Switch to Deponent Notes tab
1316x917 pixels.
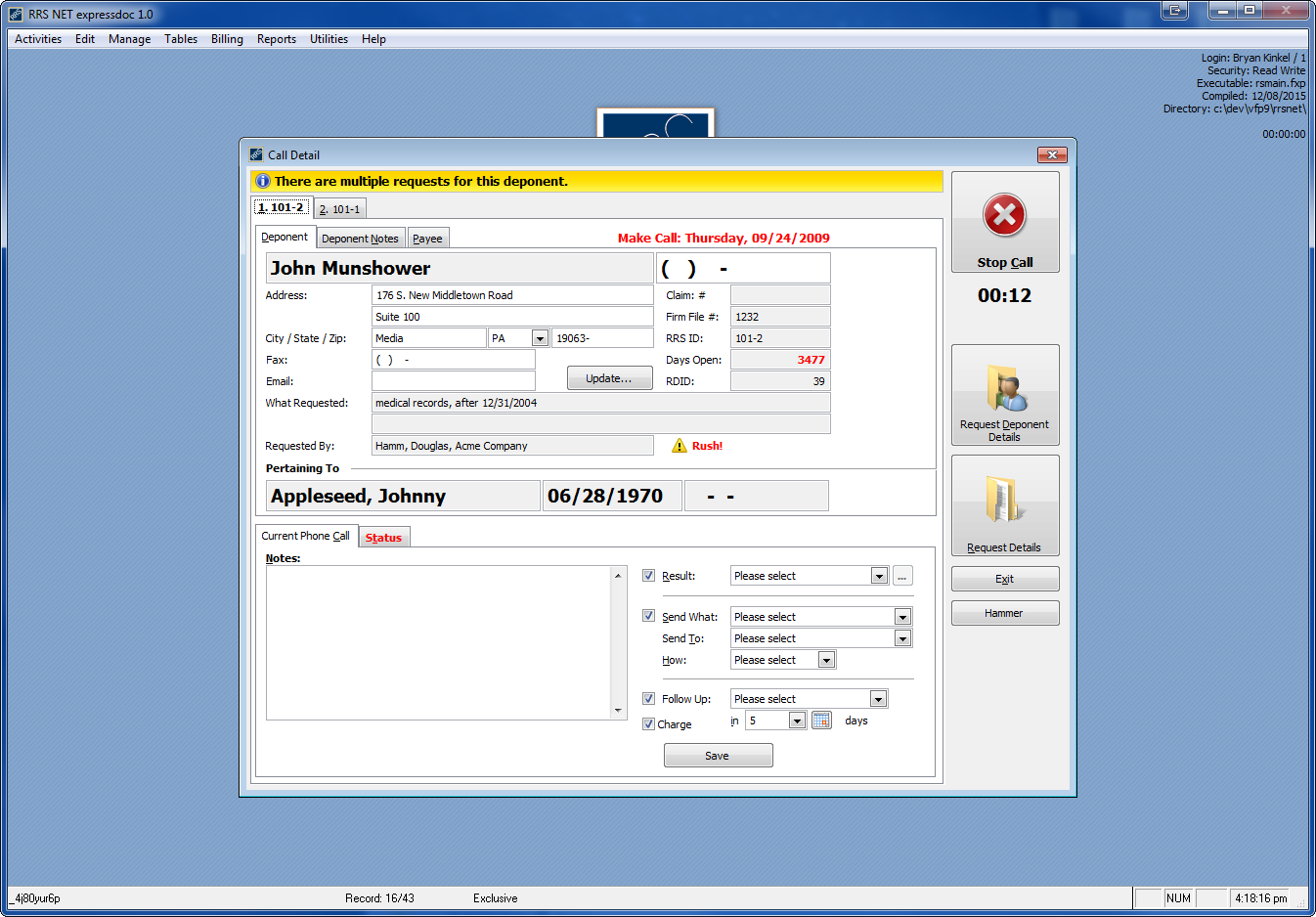point(360,239)
